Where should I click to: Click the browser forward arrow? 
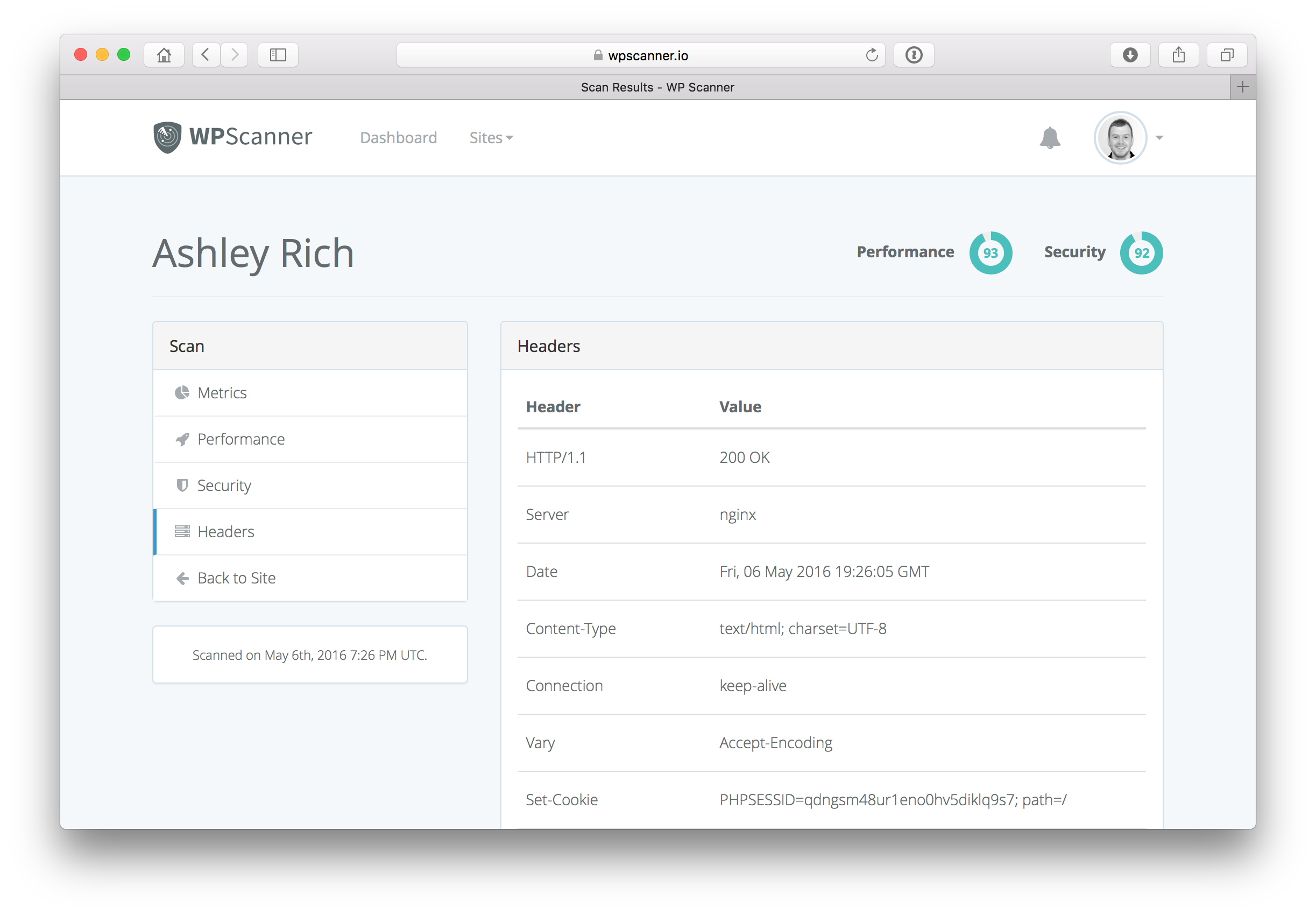point(235,55)
